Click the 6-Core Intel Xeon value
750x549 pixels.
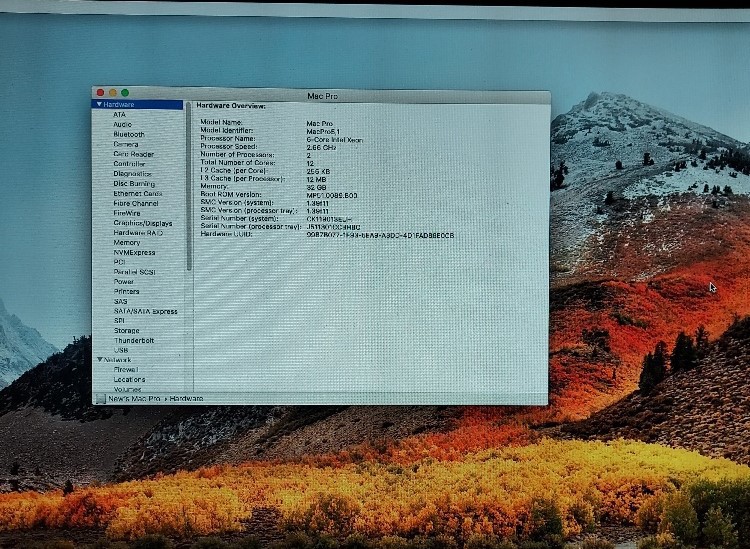click(x=335, y=140)
